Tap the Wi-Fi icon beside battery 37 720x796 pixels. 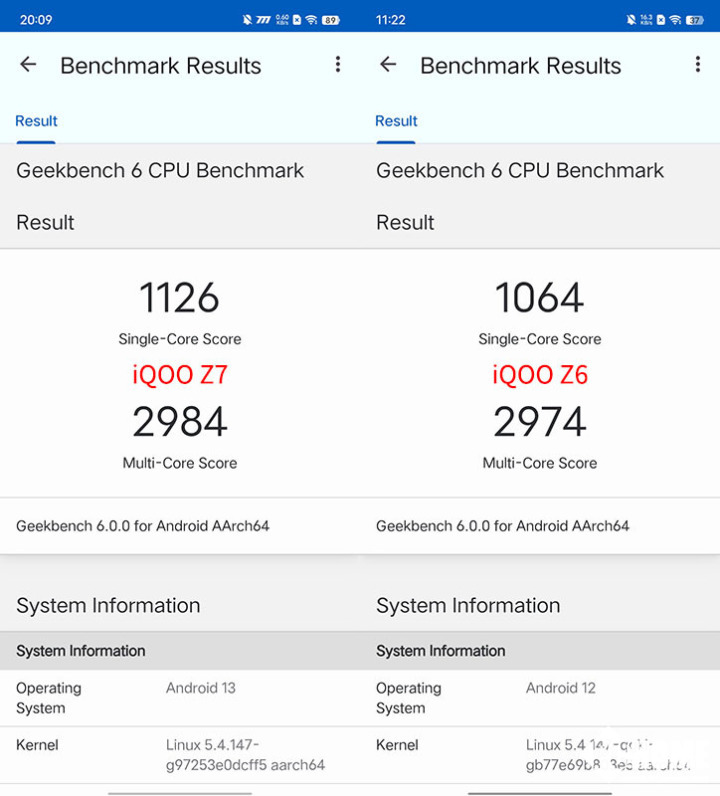click(x=676, y=20)
